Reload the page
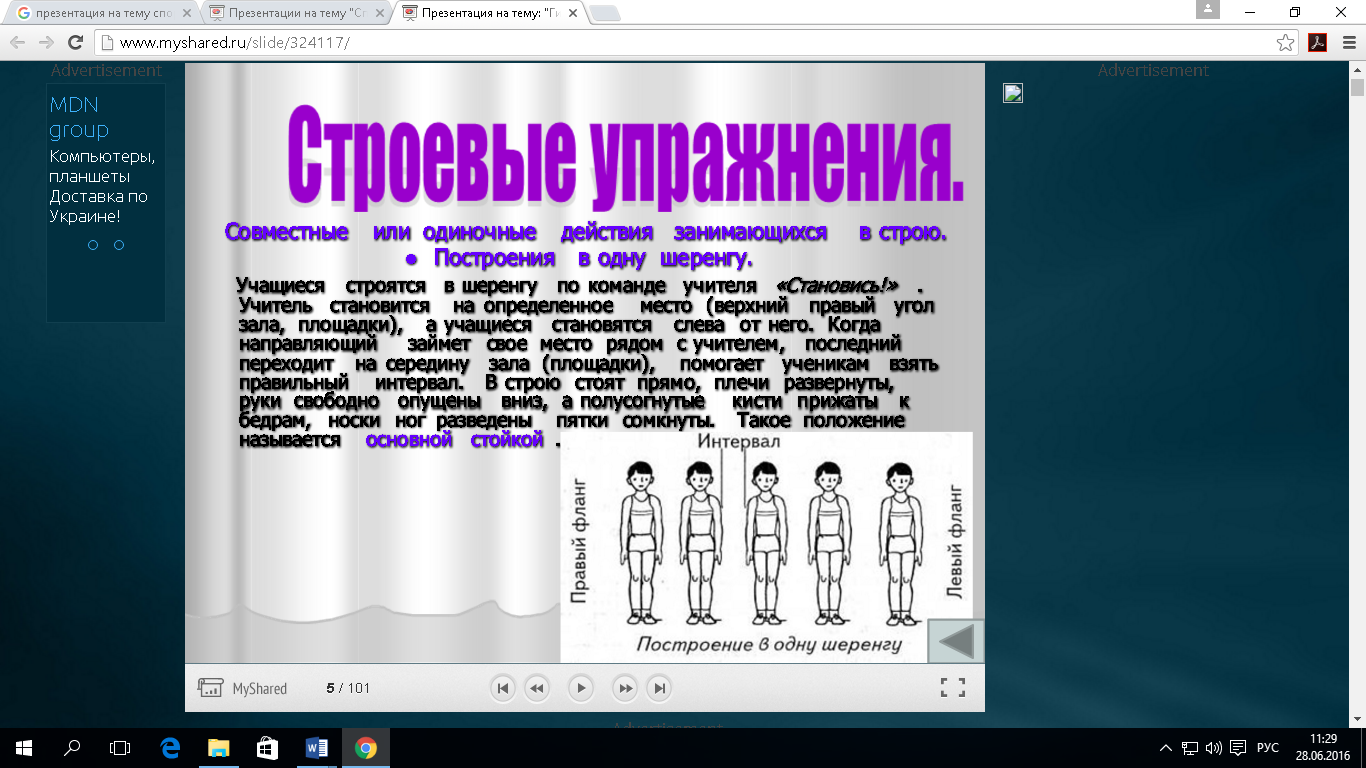1366x768 pixels. click(75, 42)
